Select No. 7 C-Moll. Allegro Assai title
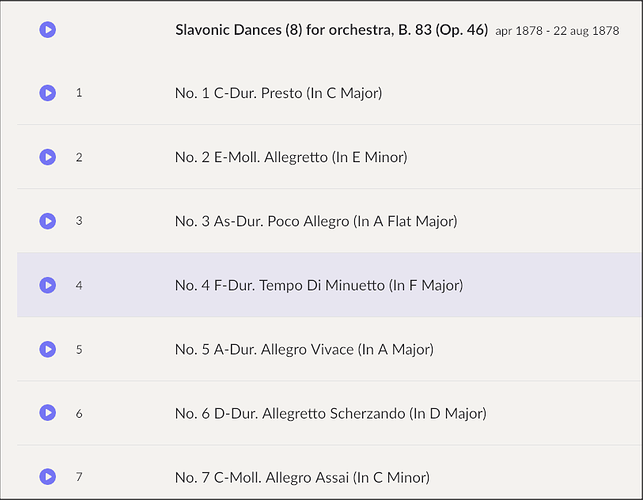This screenshot has height=500, width=643. (302, 477)
